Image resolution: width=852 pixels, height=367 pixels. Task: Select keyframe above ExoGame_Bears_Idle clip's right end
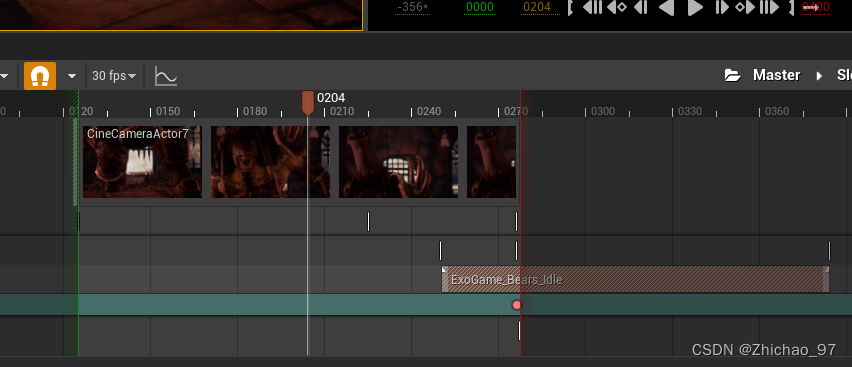[x=829, y=251]
